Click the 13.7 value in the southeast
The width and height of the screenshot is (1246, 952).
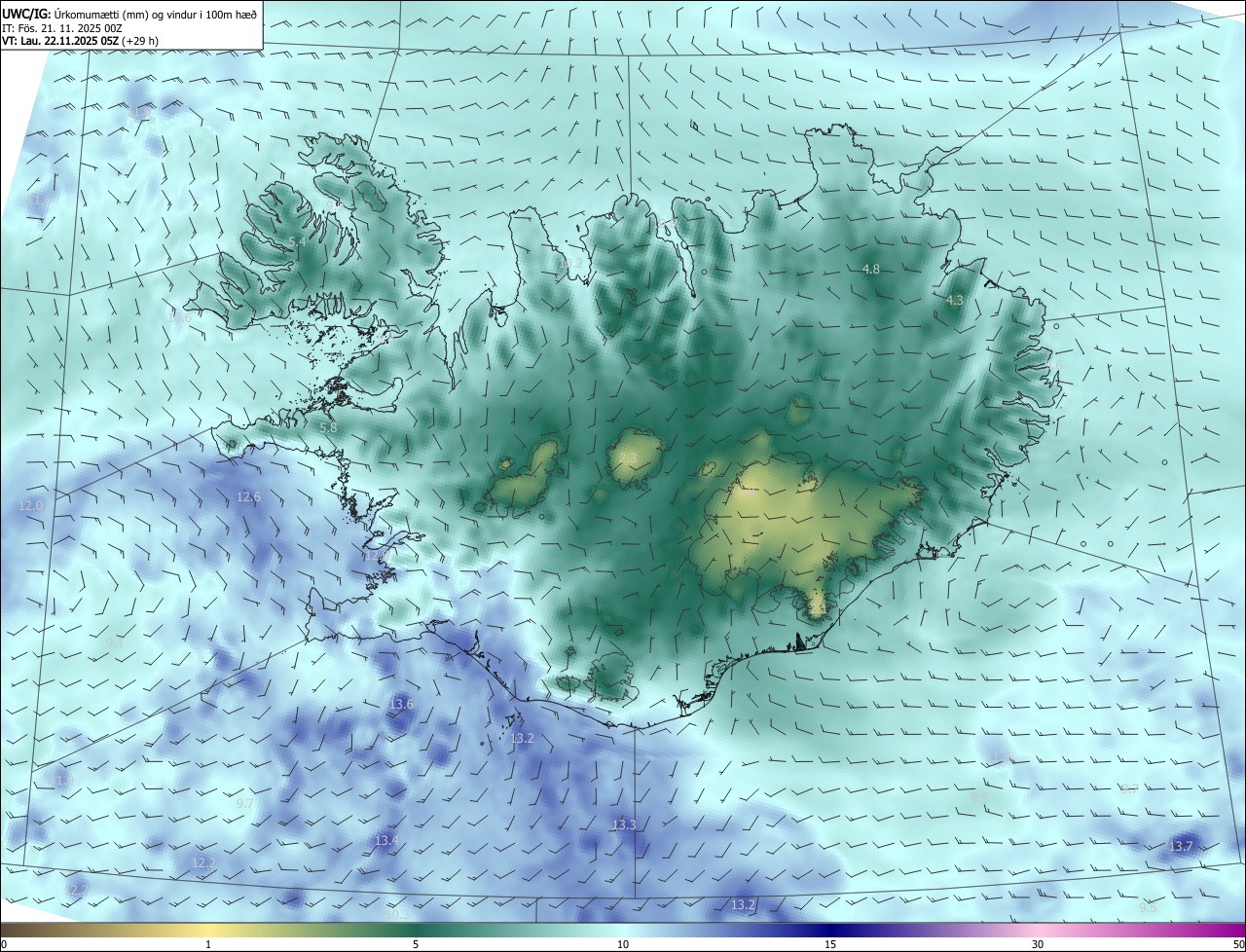1181,846
